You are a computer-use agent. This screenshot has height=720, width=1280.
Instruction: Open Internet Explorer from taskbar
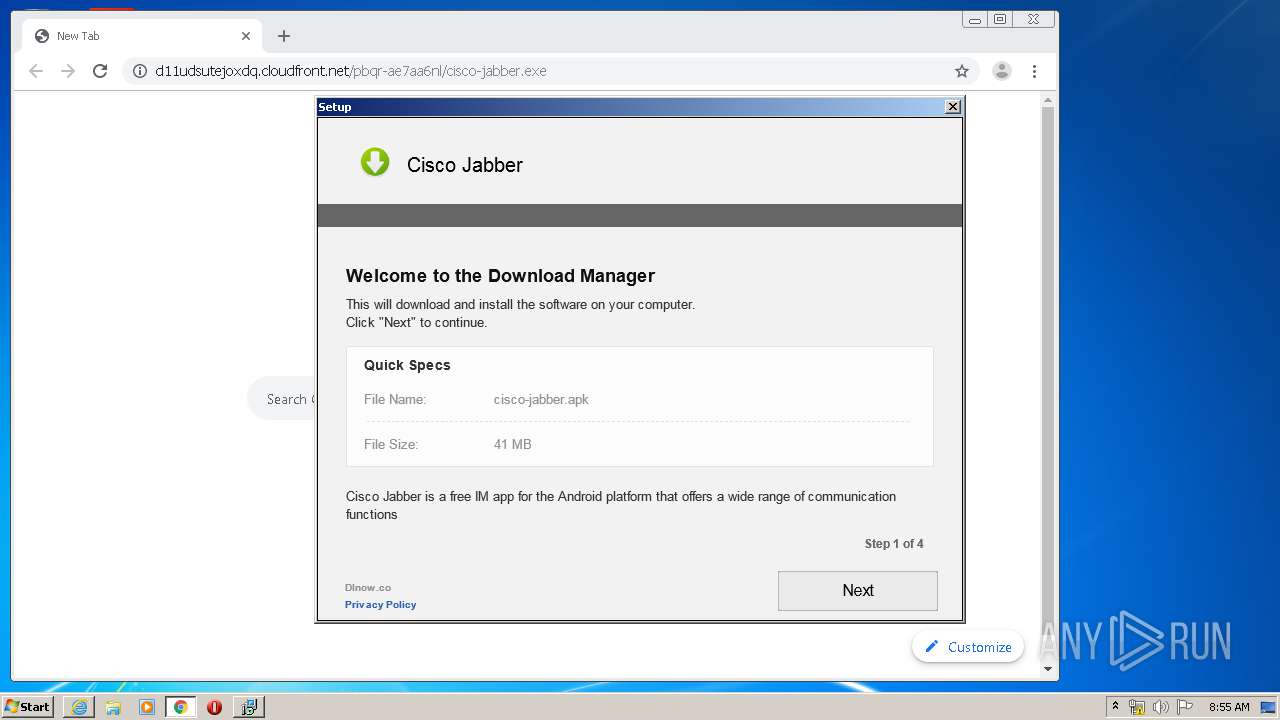pyautogui.click(x=79, y=707)
